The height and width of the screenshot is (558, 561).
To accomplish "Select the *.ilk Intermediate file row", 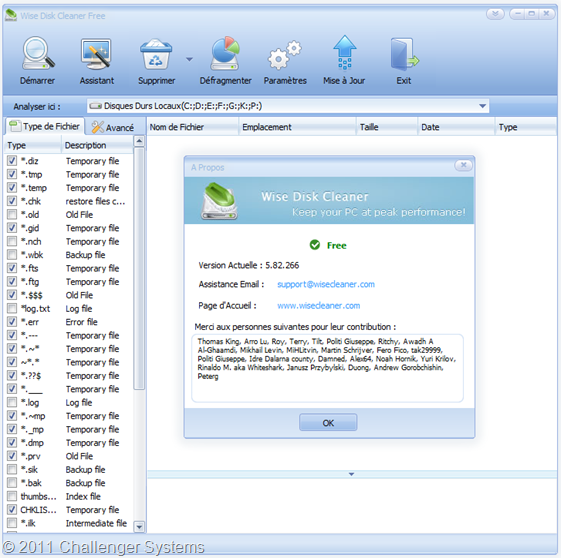I will pyautogui.click(x=69, y=523).
